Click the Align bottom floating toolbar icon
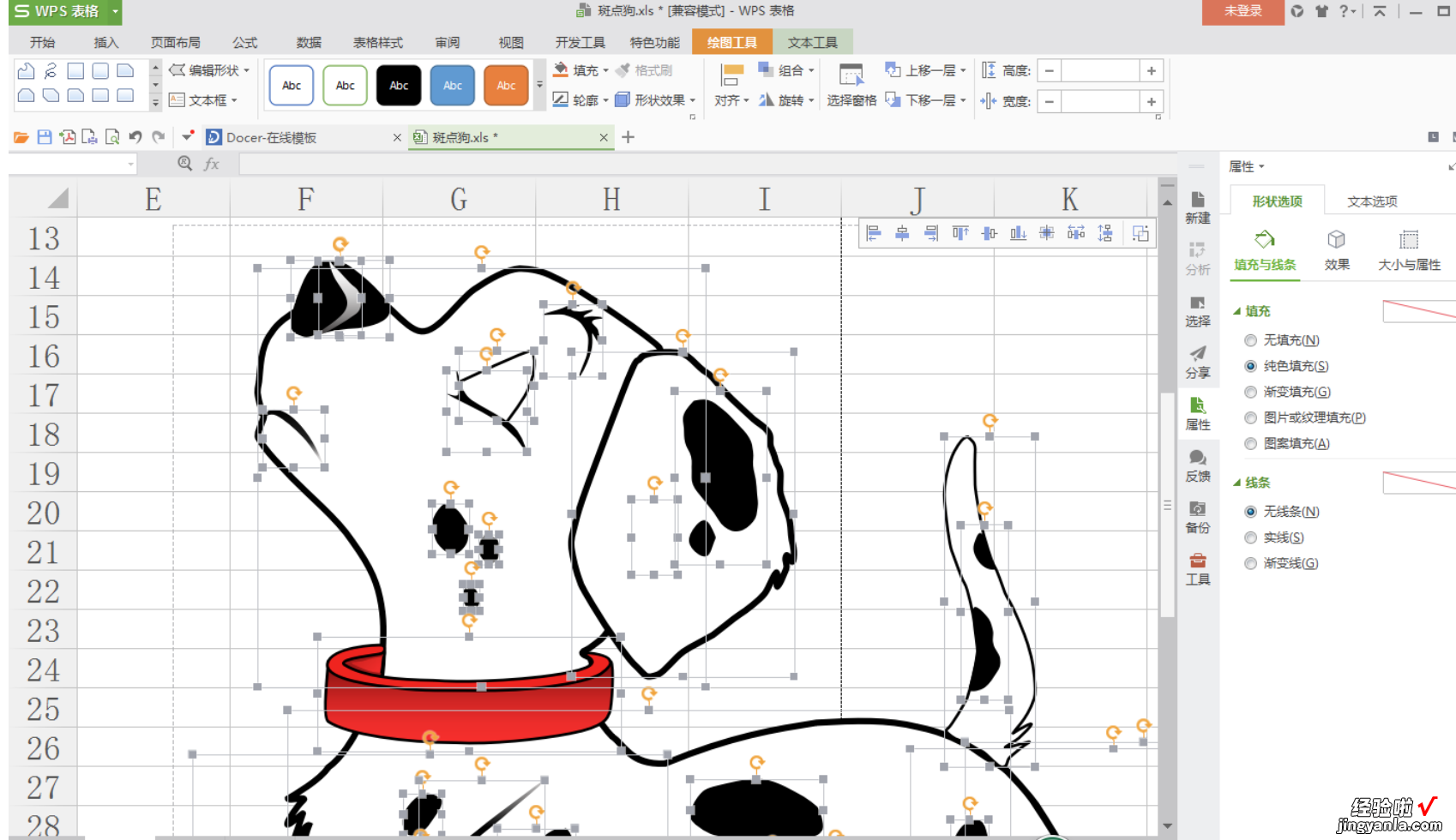This screenshot has height=840, width=1456. pyautogui.click(x=1018, y=233)
